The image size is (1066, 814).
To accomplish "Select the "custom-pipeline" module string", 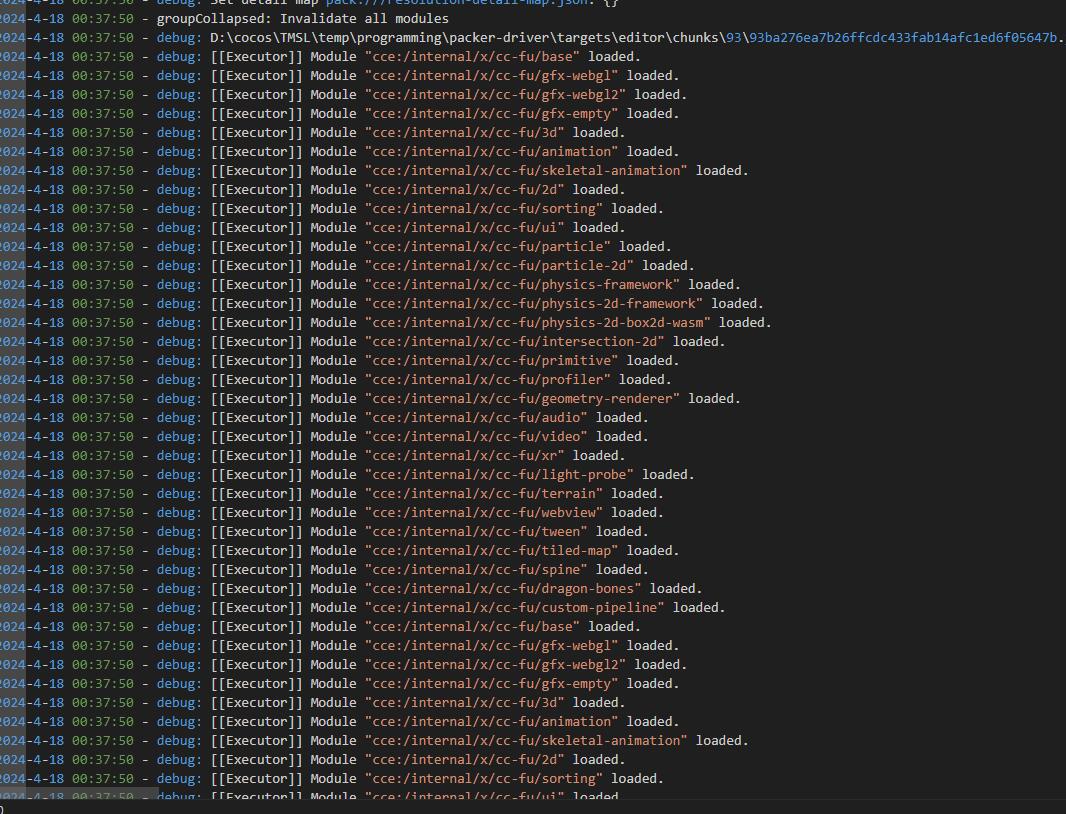I will click(514, 607).
